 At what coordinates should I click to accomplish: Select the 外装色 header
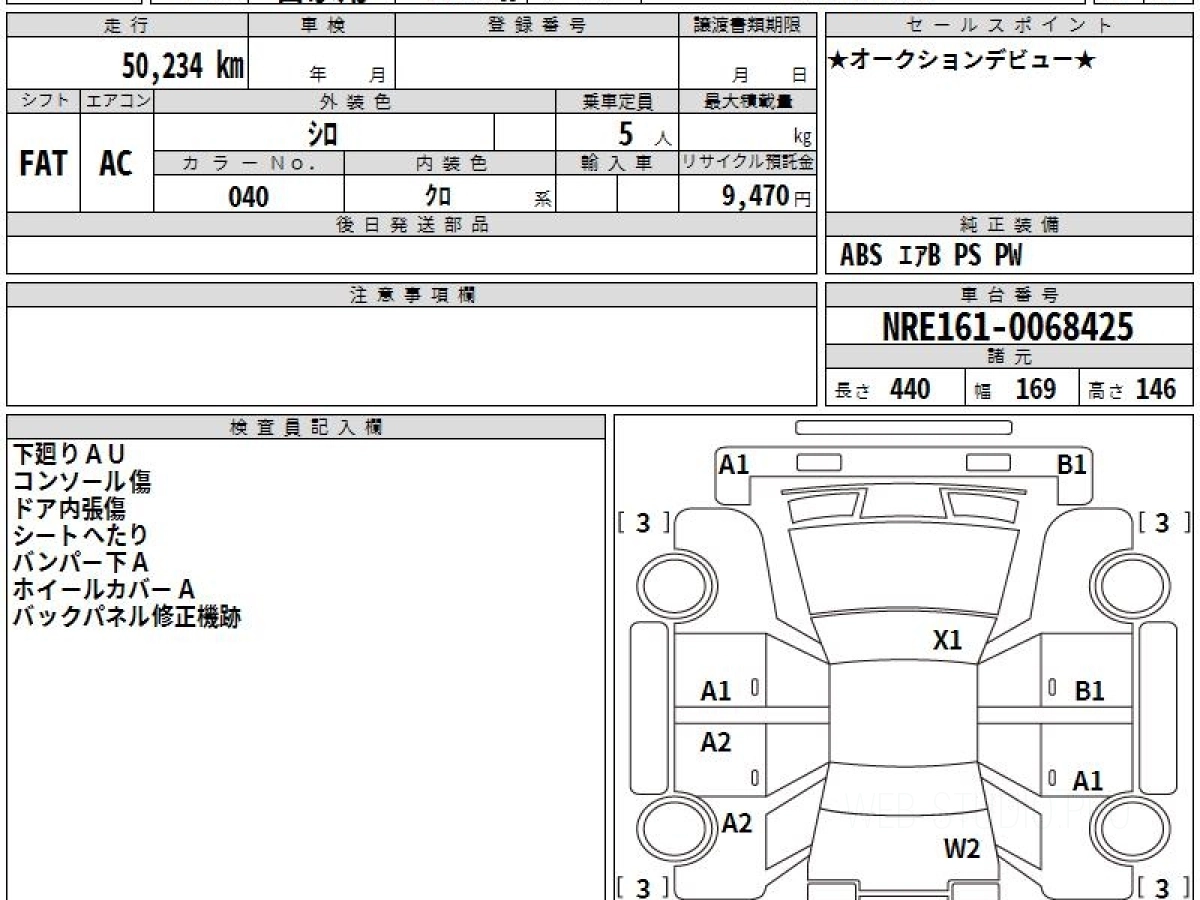pyautogui.click(x=355, y=101)
